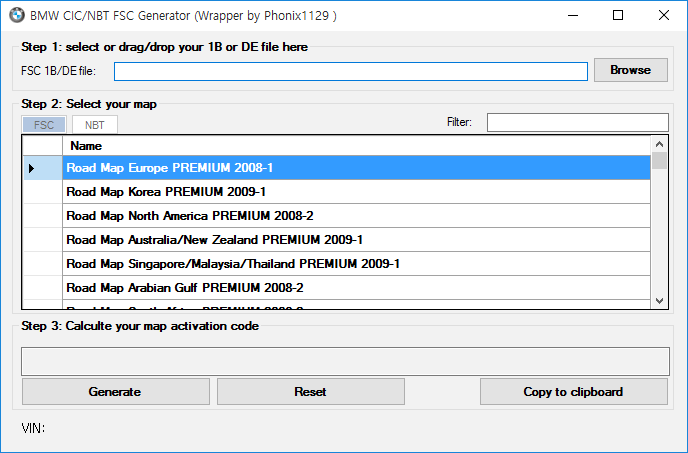Click the map list scrollbar thumb
The width and height of the screenshot is (688, 453).
click(659, 161)
